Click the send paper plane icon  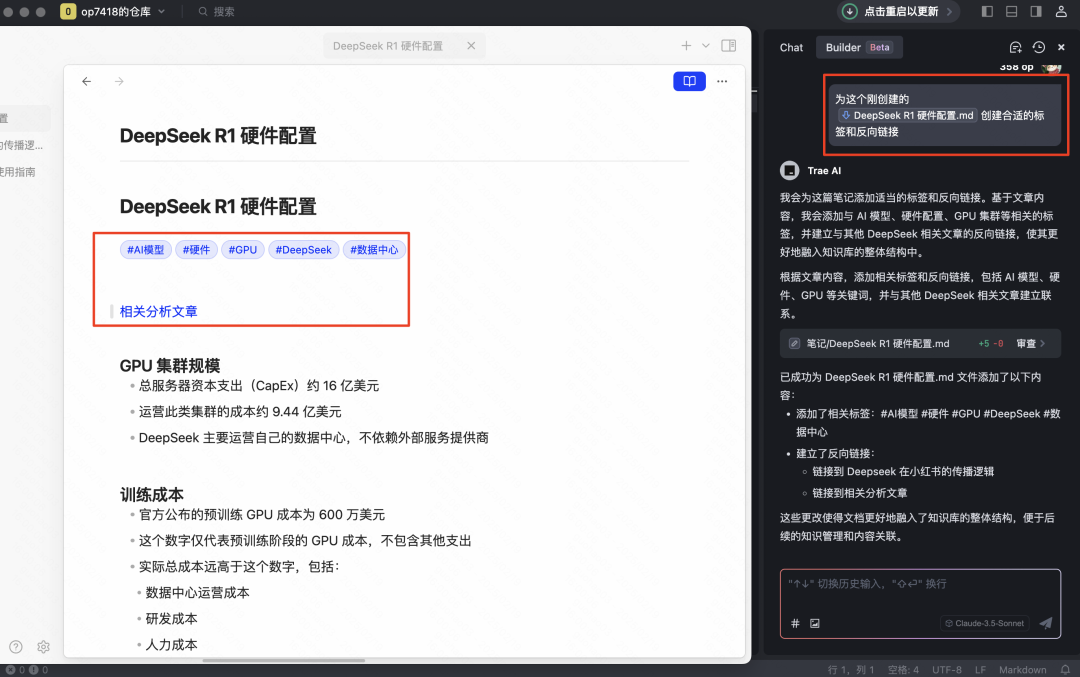pos(1045,622)
